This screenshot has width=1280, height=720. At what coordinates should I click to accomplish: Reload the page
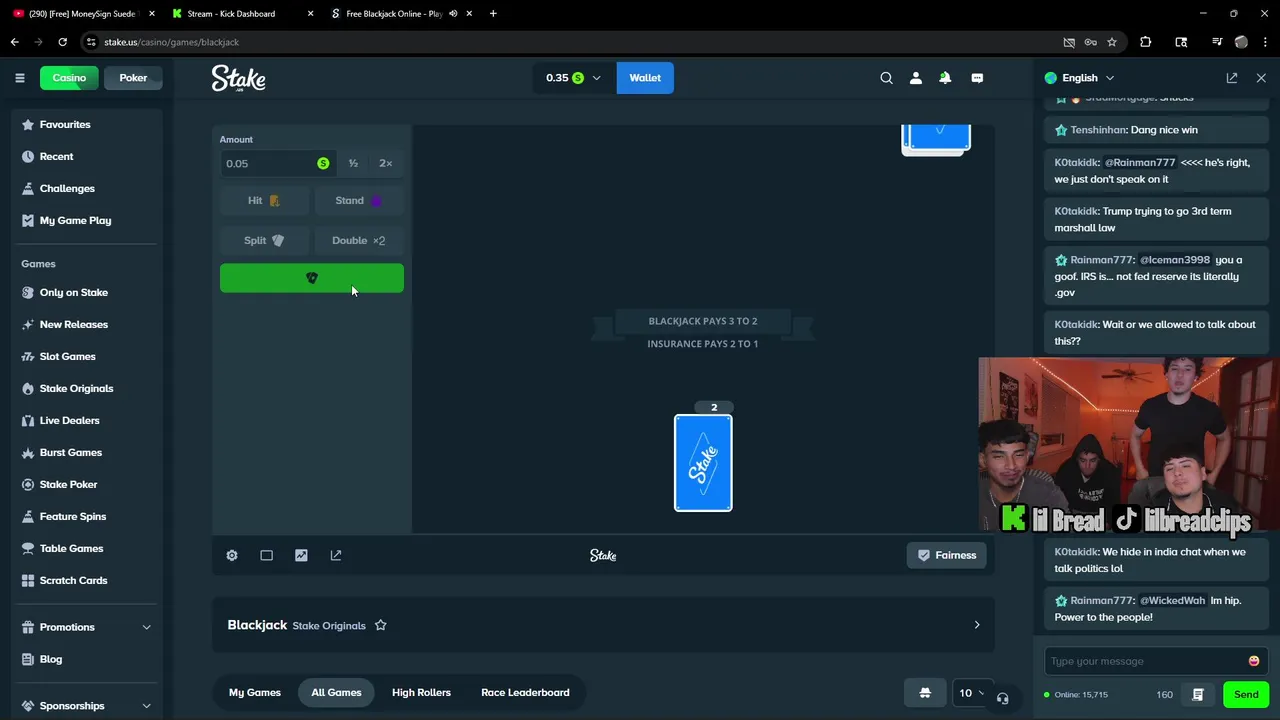point(62,42)
